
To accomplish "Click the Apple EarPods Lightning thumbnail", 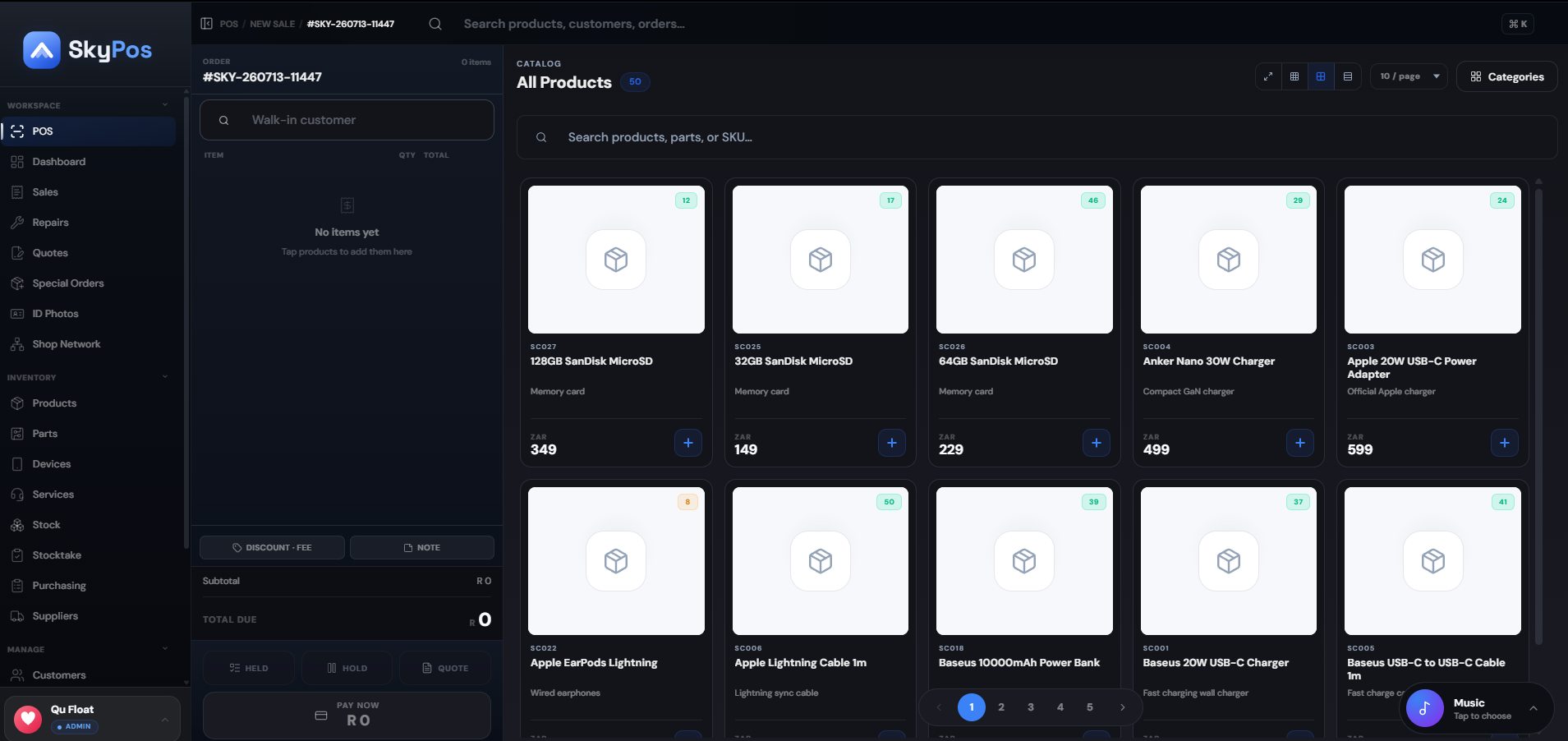I will point(616,561).
